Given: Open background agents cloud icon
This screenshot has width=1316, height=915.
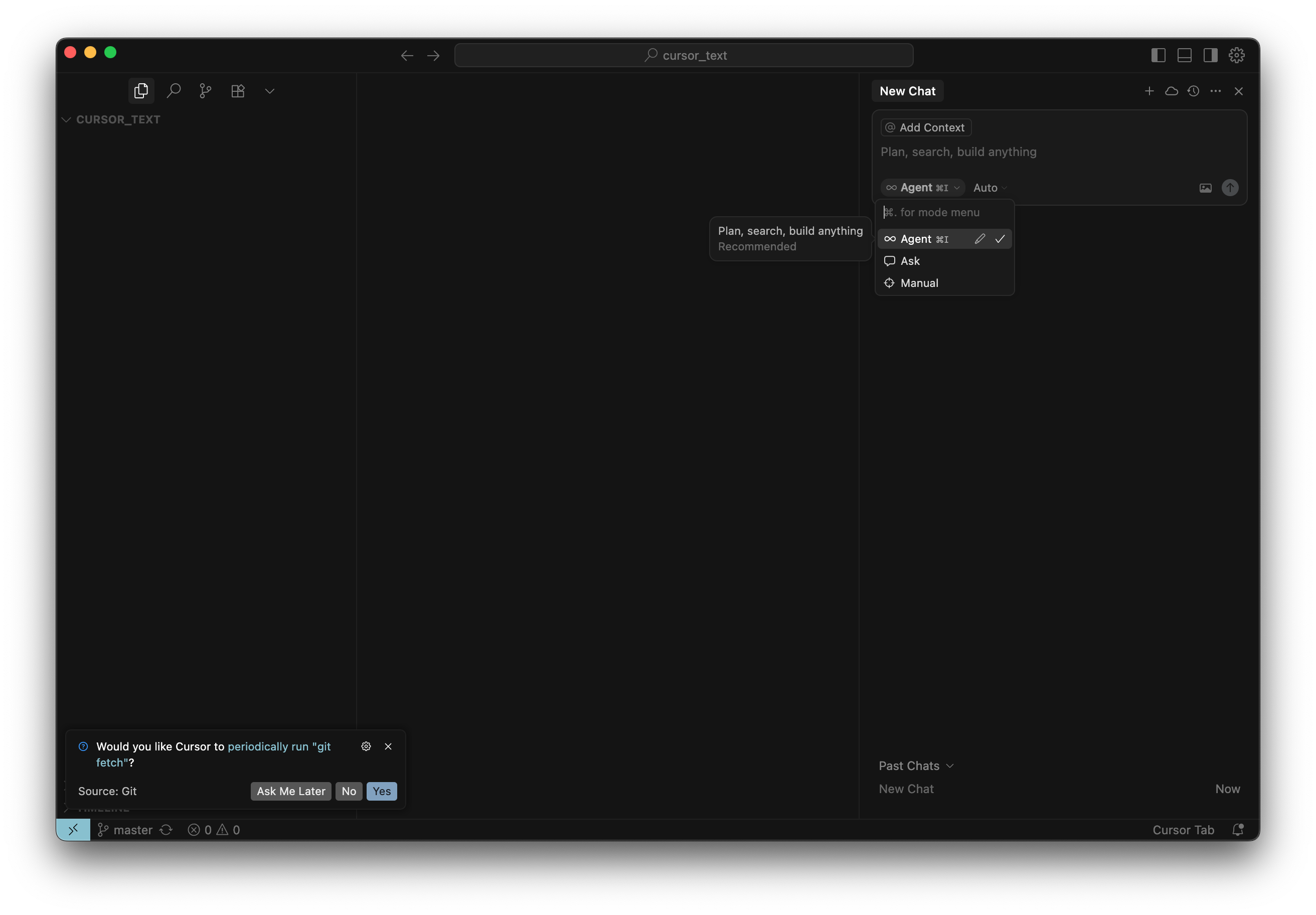Looking at the screenshot, I should (x=1172, y=91).
